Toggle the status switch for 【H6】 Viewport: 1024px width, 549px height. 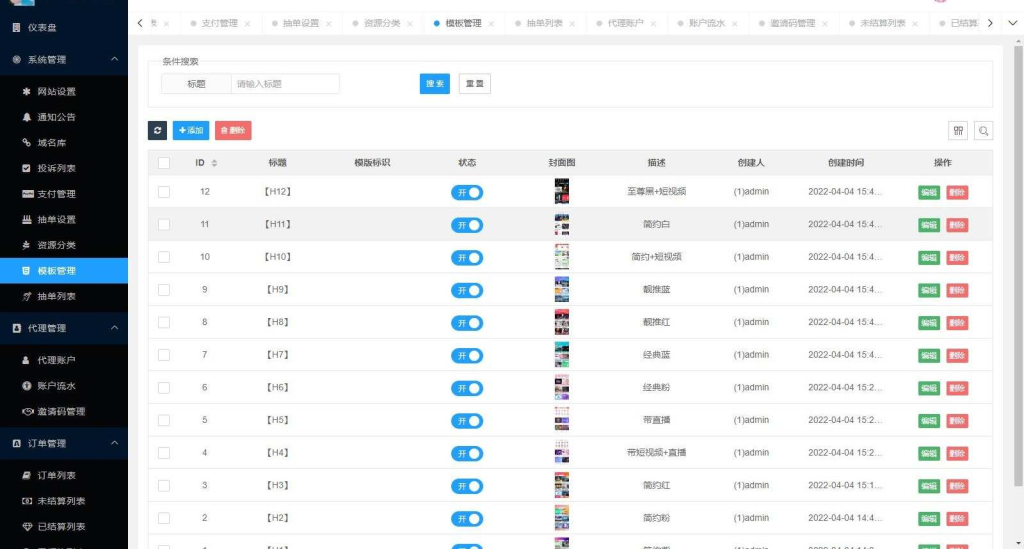click(467, 388)
